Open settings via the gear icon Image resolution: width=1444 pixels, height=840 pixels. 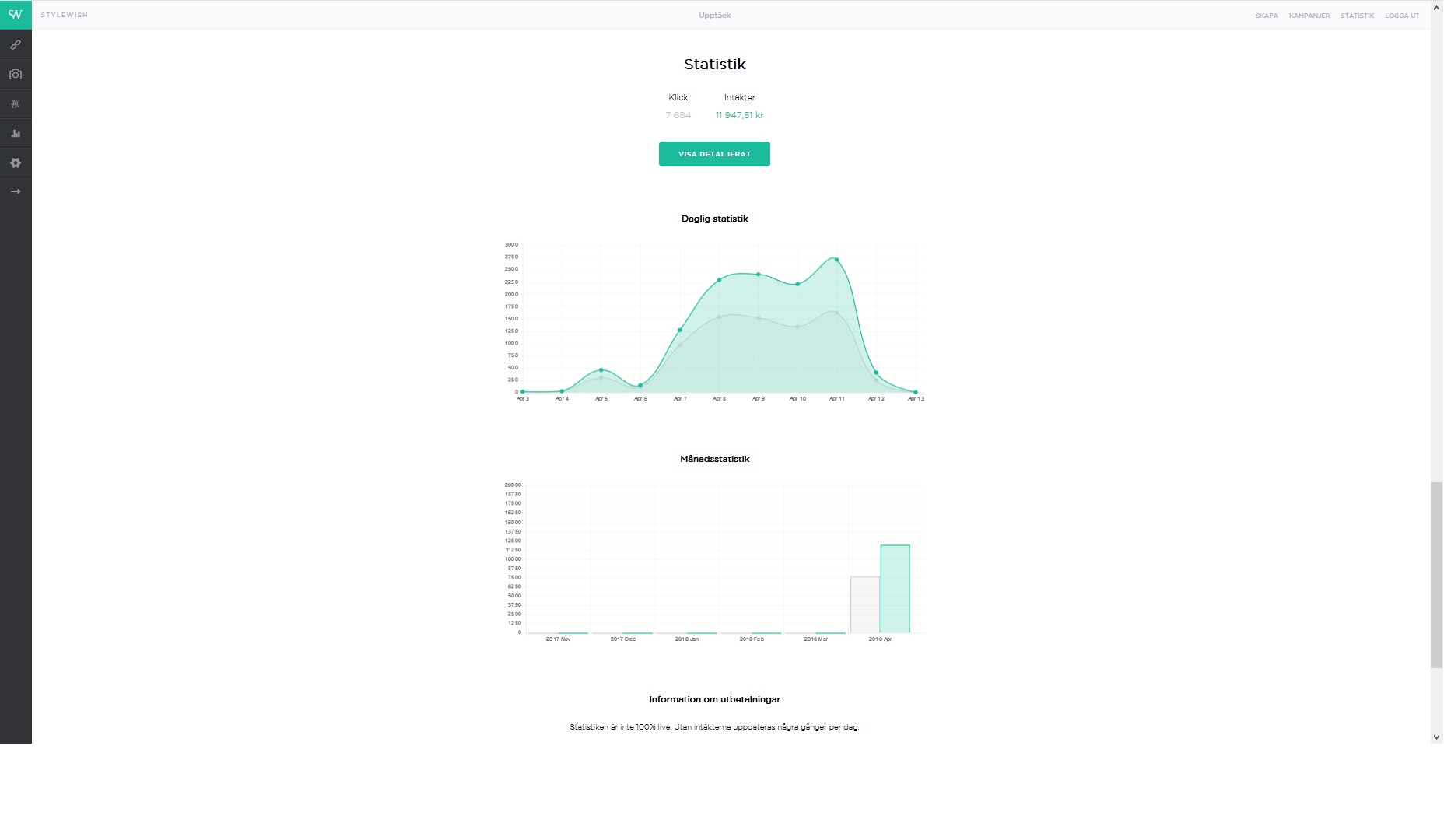pyautogui.click(x=16, y=163)
